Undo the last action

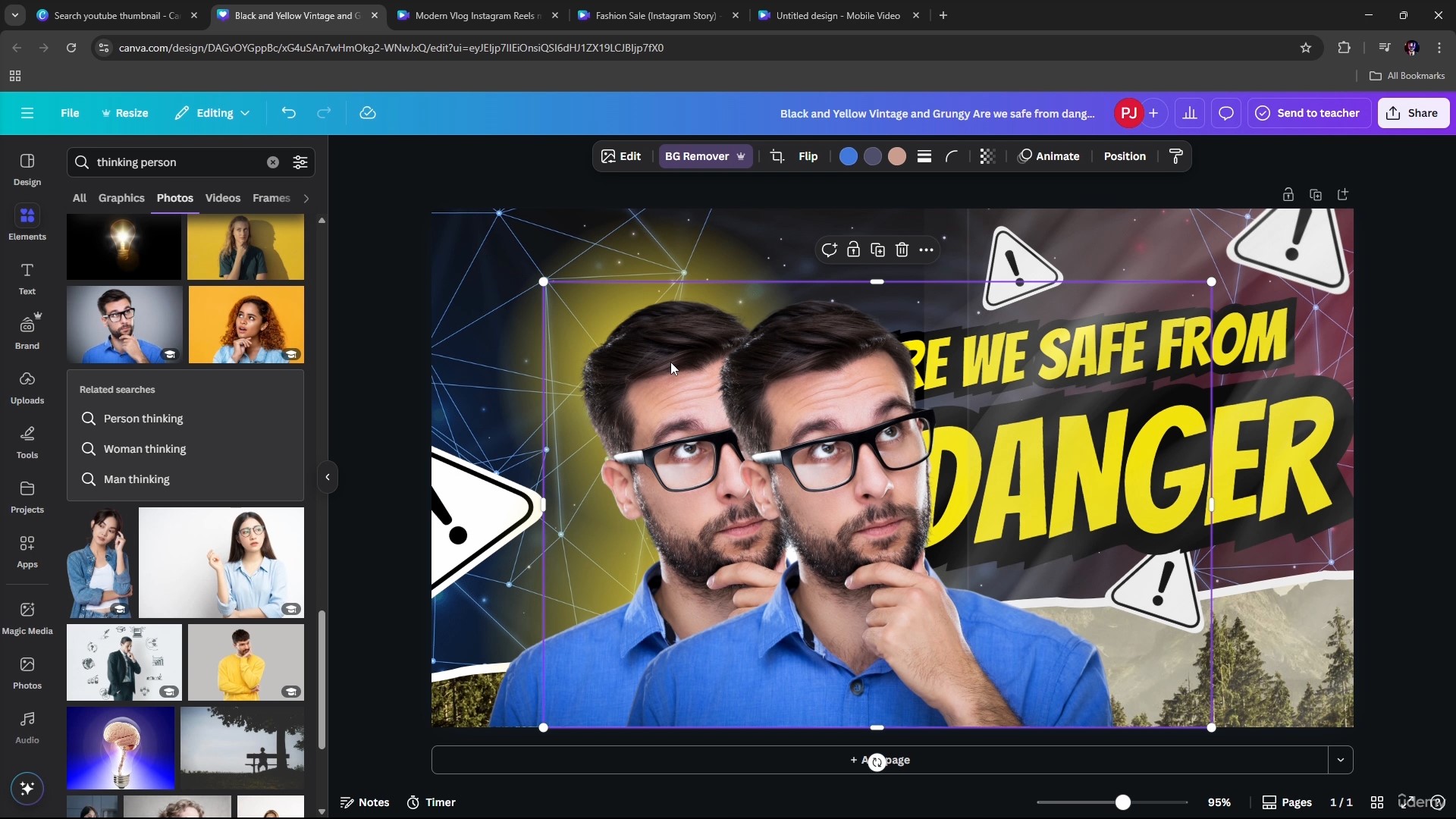tap(289, 113)
